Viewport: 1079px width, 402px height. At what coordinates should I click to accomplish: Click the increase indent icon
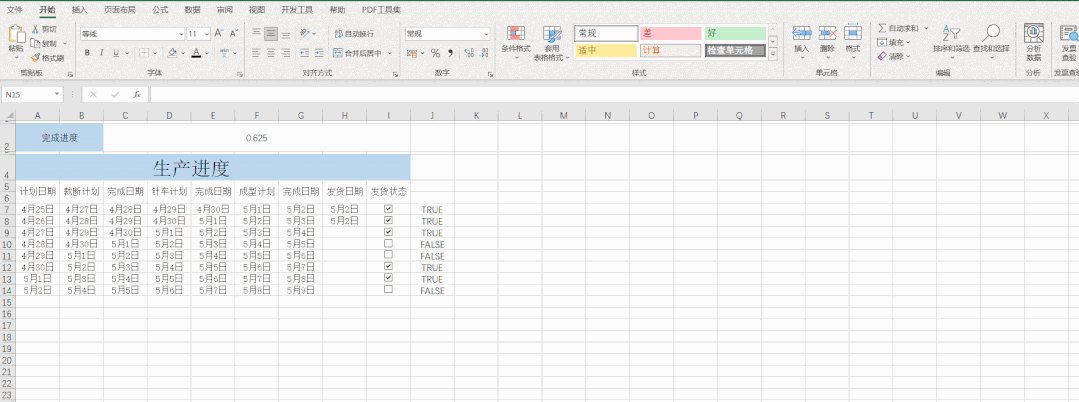pyautogui.click(x=319, y=53)
